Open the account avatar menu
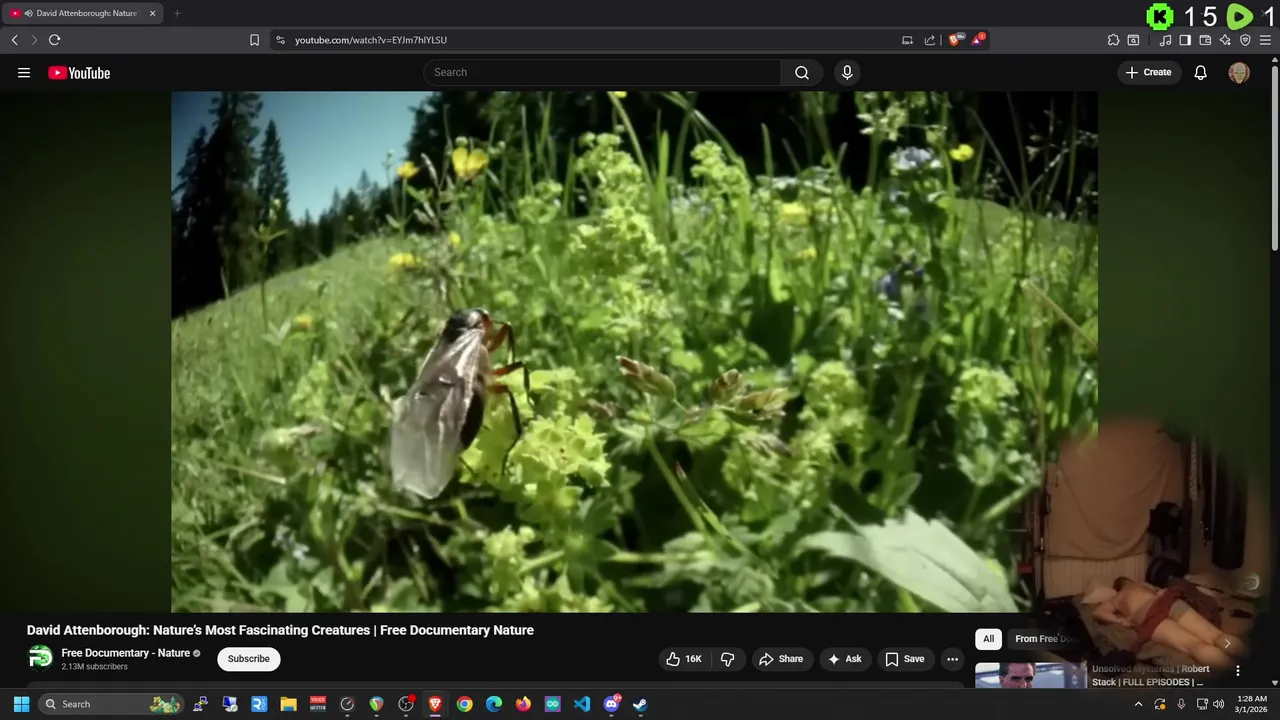 pyautogui.click(x=1239, y=72)
